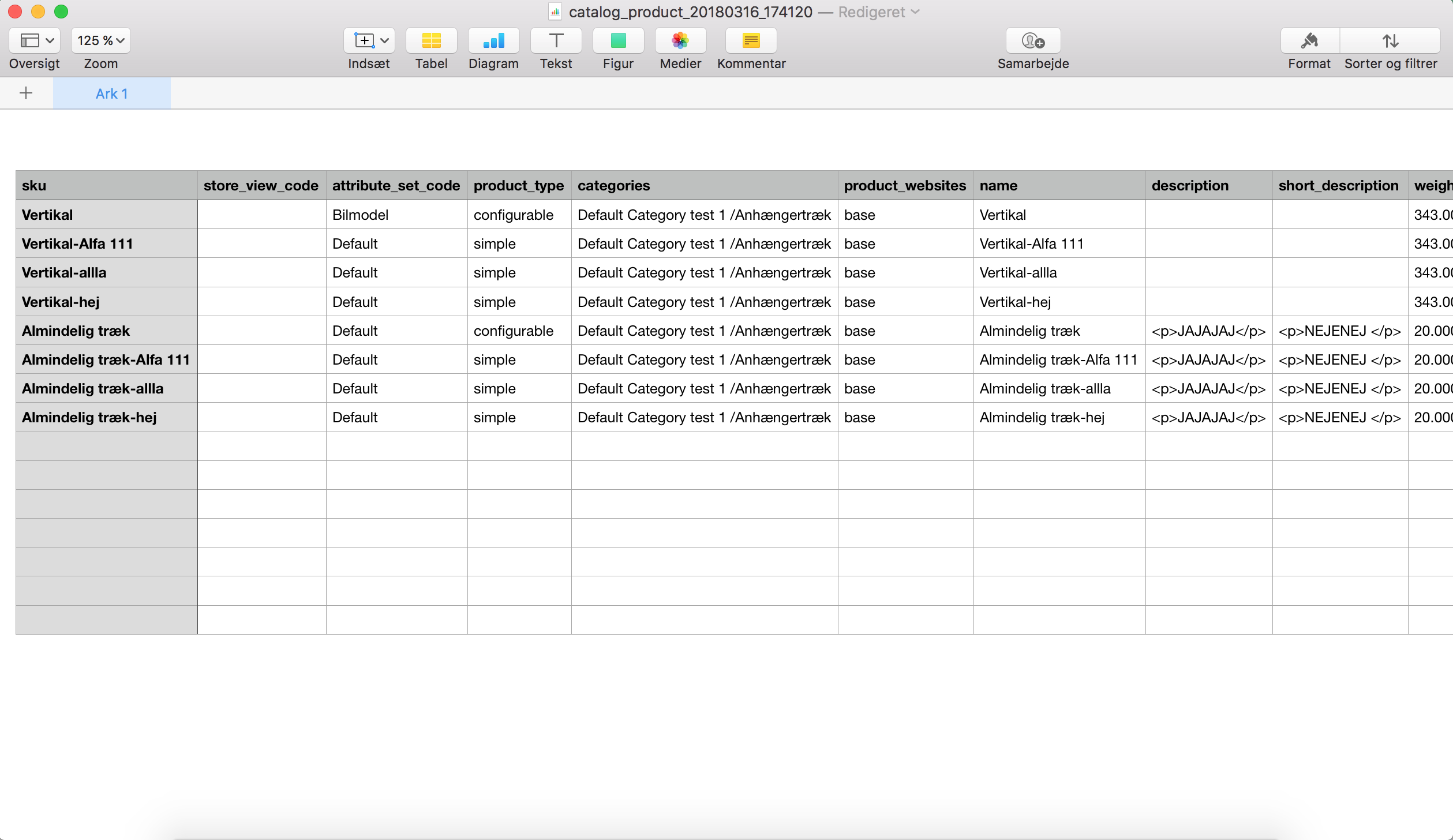Expand the Oversigt view dropdown

coord(35,40)
